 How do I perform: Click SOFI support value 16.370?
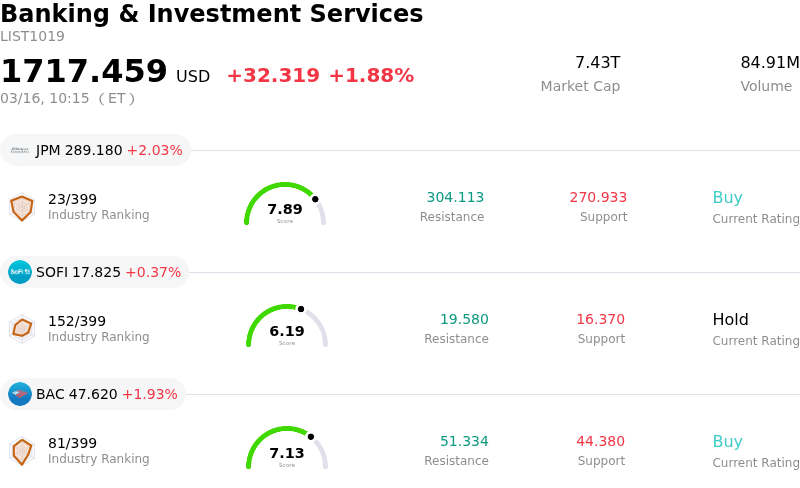coord(600,320)
